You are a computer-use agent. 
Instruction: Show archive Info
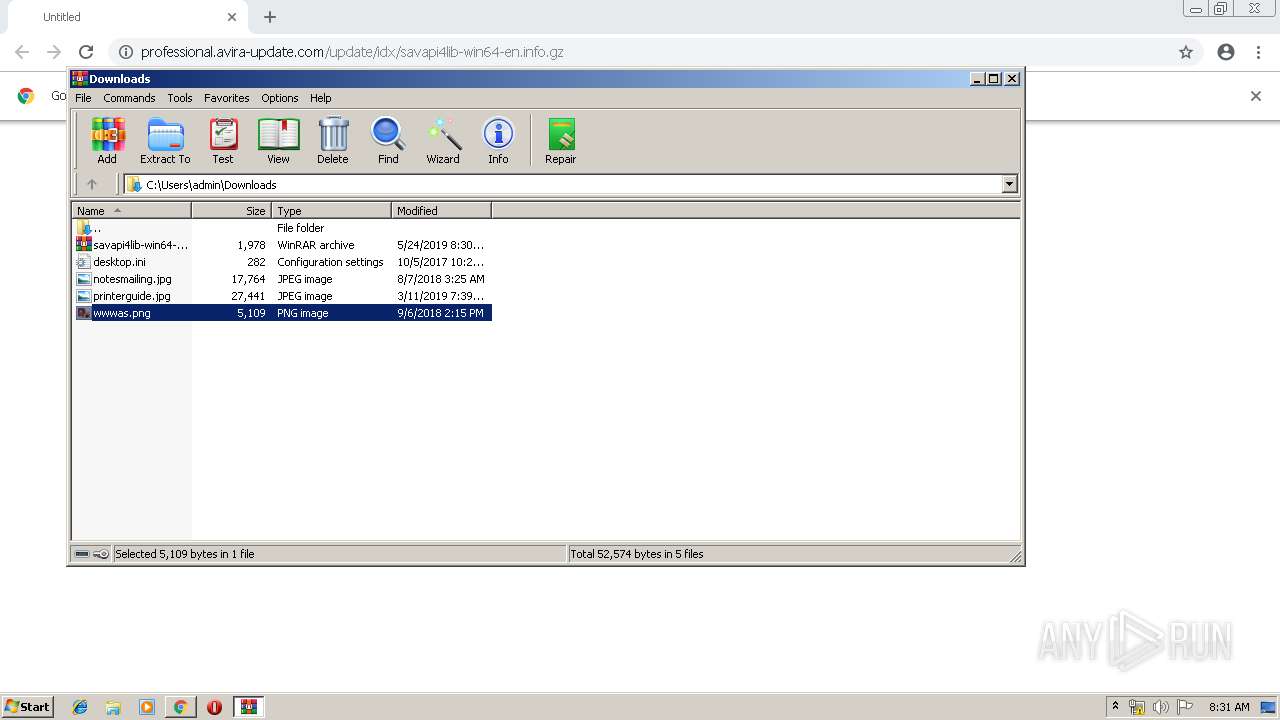click(x=498, y=140)
